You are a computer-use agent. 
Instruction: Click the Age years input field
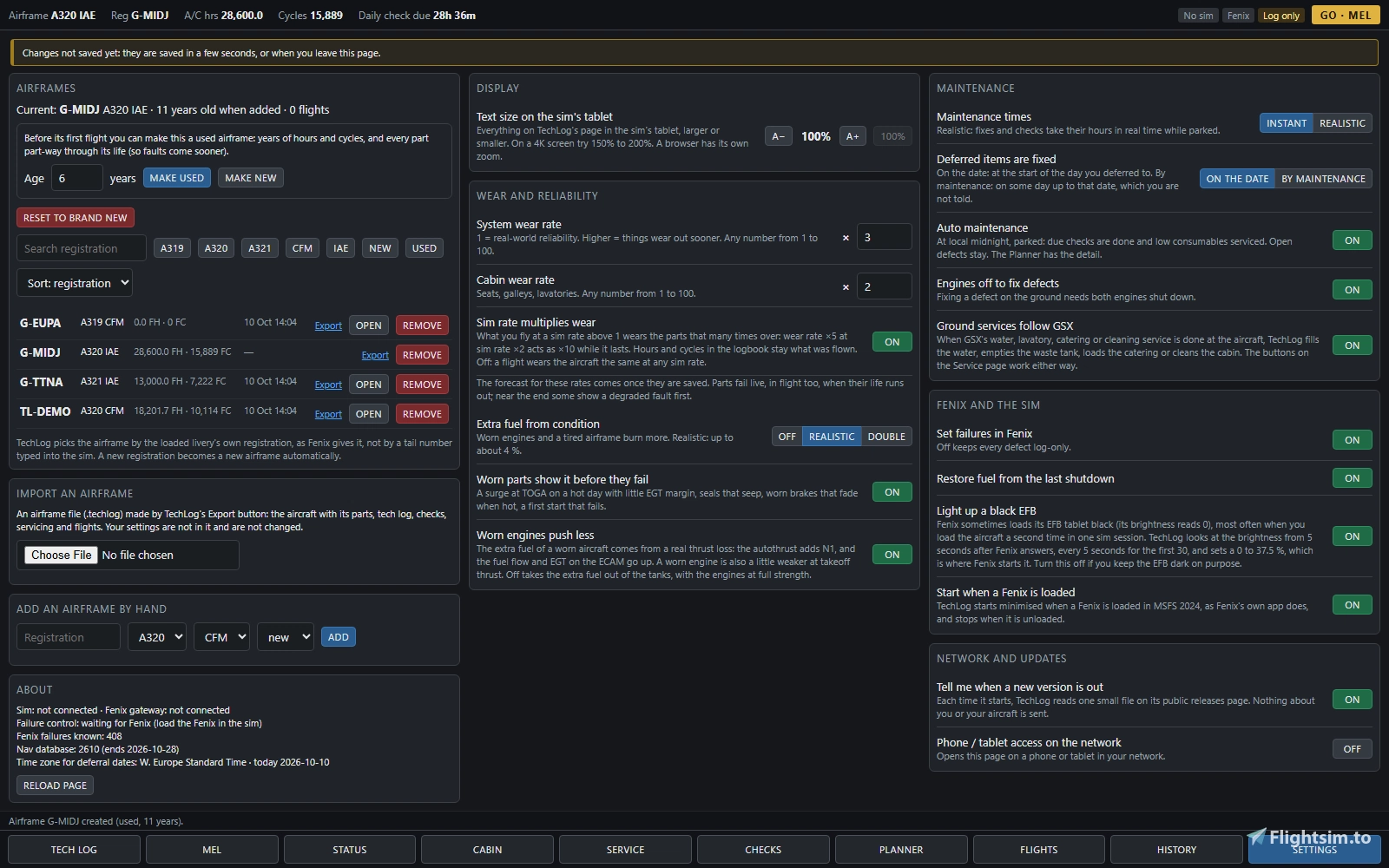(76, 178)
